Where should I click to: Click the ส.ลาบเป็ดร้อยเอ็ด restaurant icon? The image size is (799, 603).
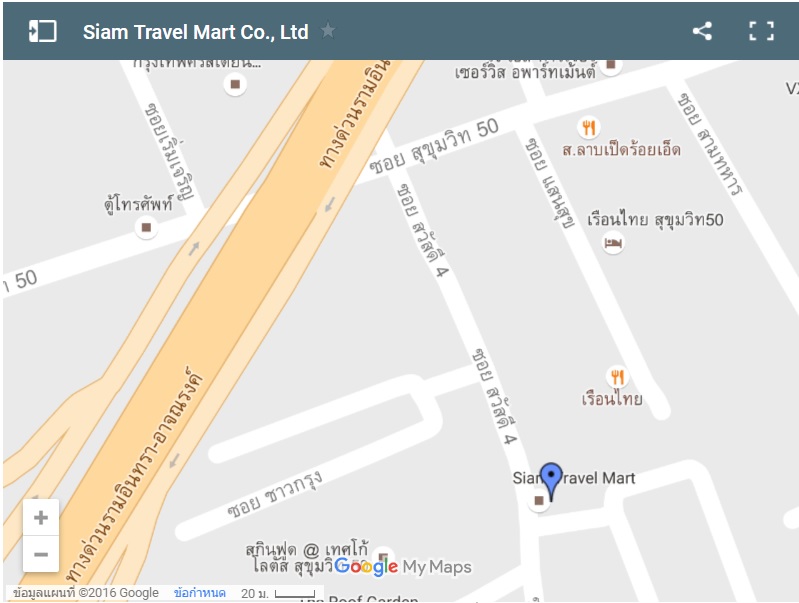pos(589,127)
